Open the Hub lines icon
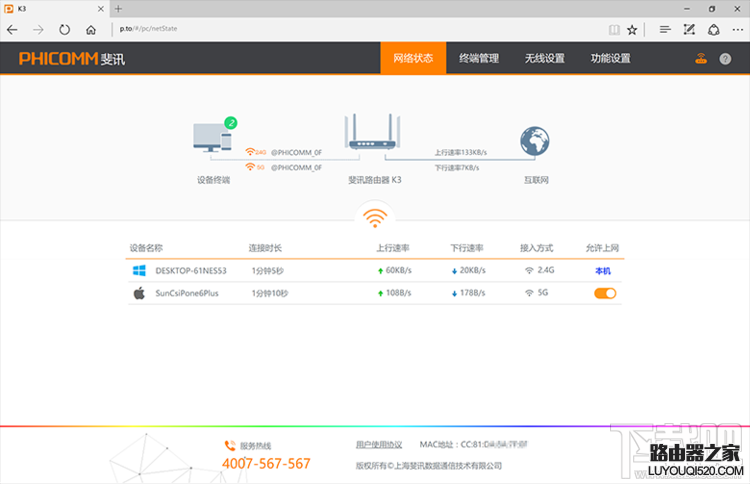Screen dimensions: 750x484 click(x=665, y=30)
